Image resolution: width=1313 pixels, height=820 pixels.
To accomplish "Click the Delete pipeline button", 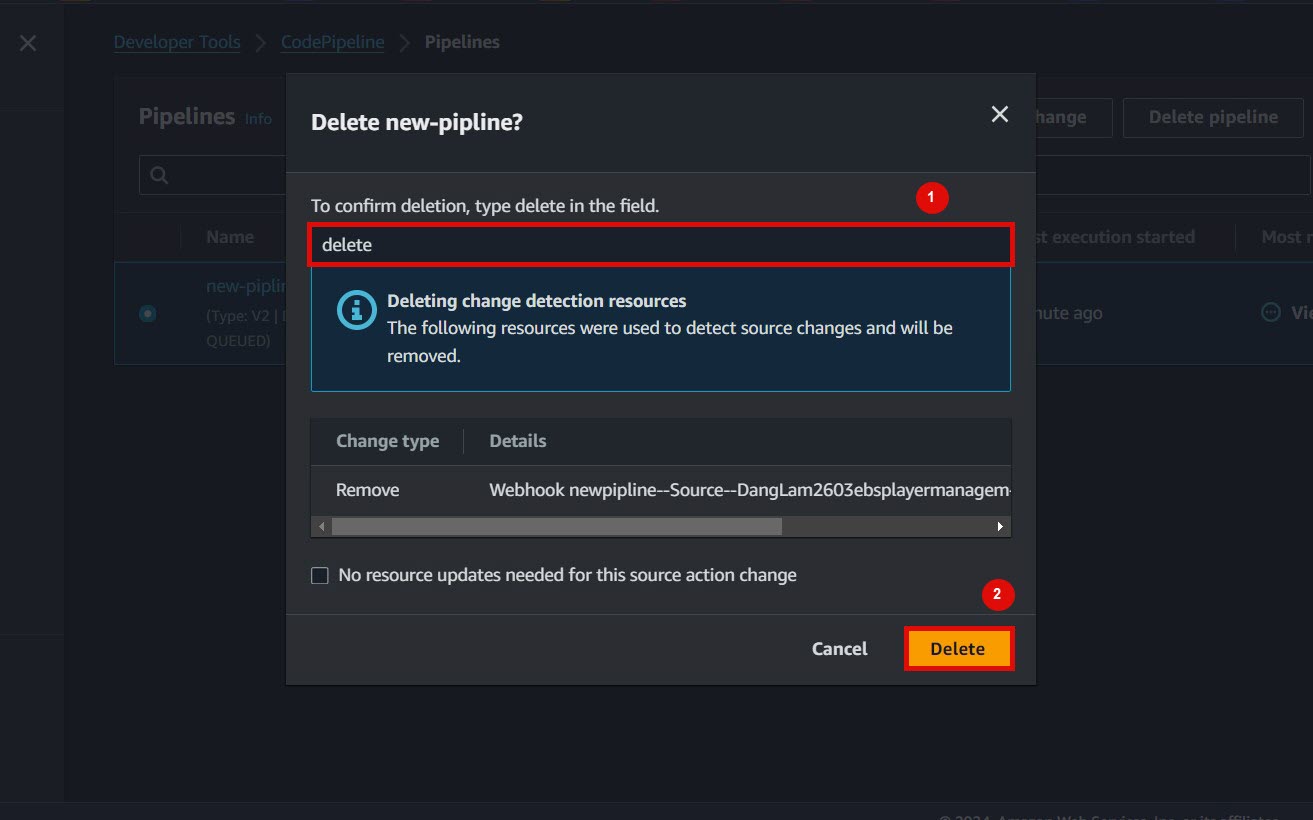I will click(x=1213, y=117).
